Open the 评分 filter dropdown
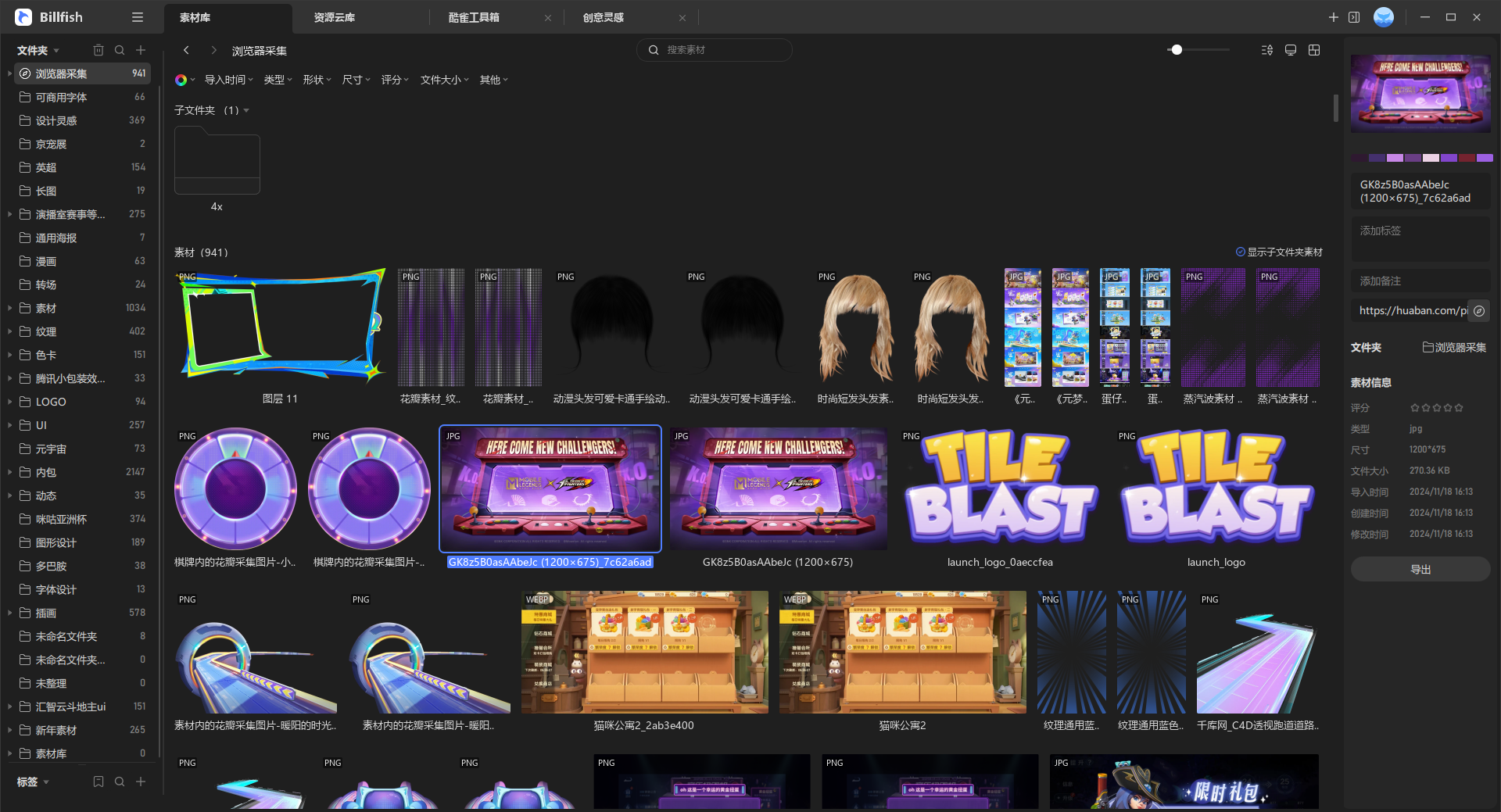The image size is (1501, 812). [395, 80]
